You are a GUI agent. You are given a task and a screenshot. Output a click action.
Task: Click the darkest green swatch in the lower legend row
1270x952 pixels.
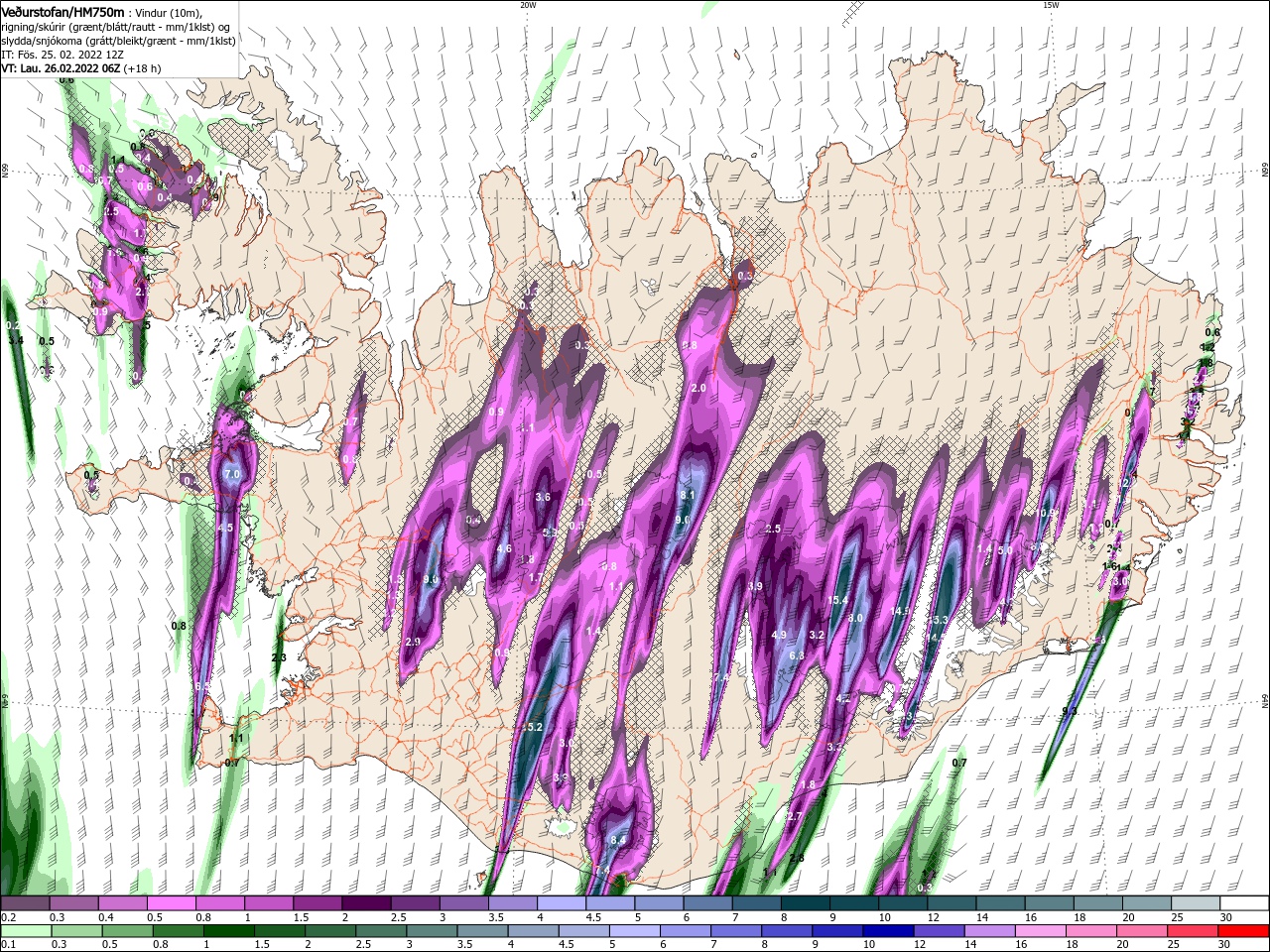tap(227, 930)
